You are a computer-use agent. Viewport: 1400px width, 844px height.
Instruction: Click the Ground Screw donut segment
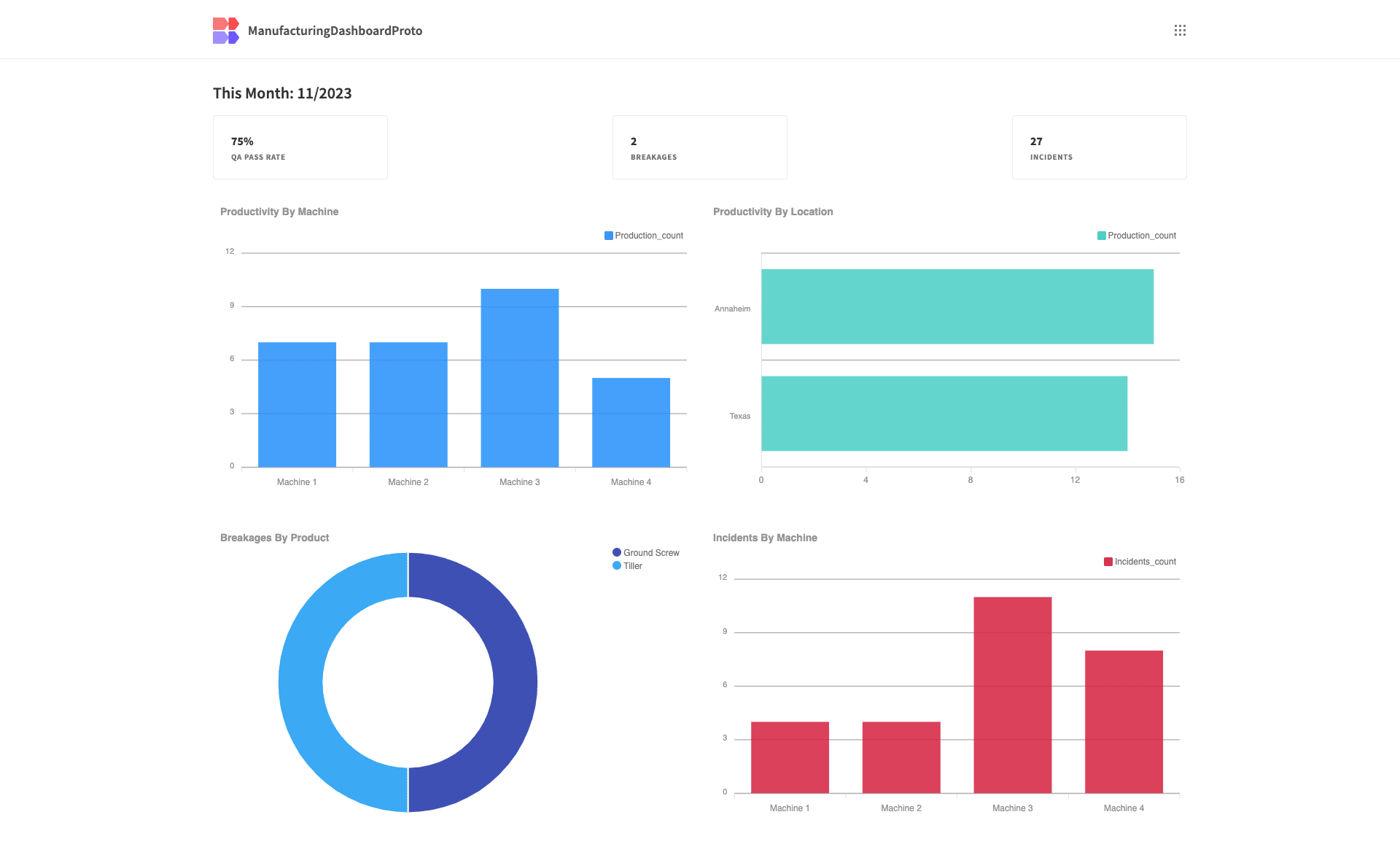click(x=515, y=682)
